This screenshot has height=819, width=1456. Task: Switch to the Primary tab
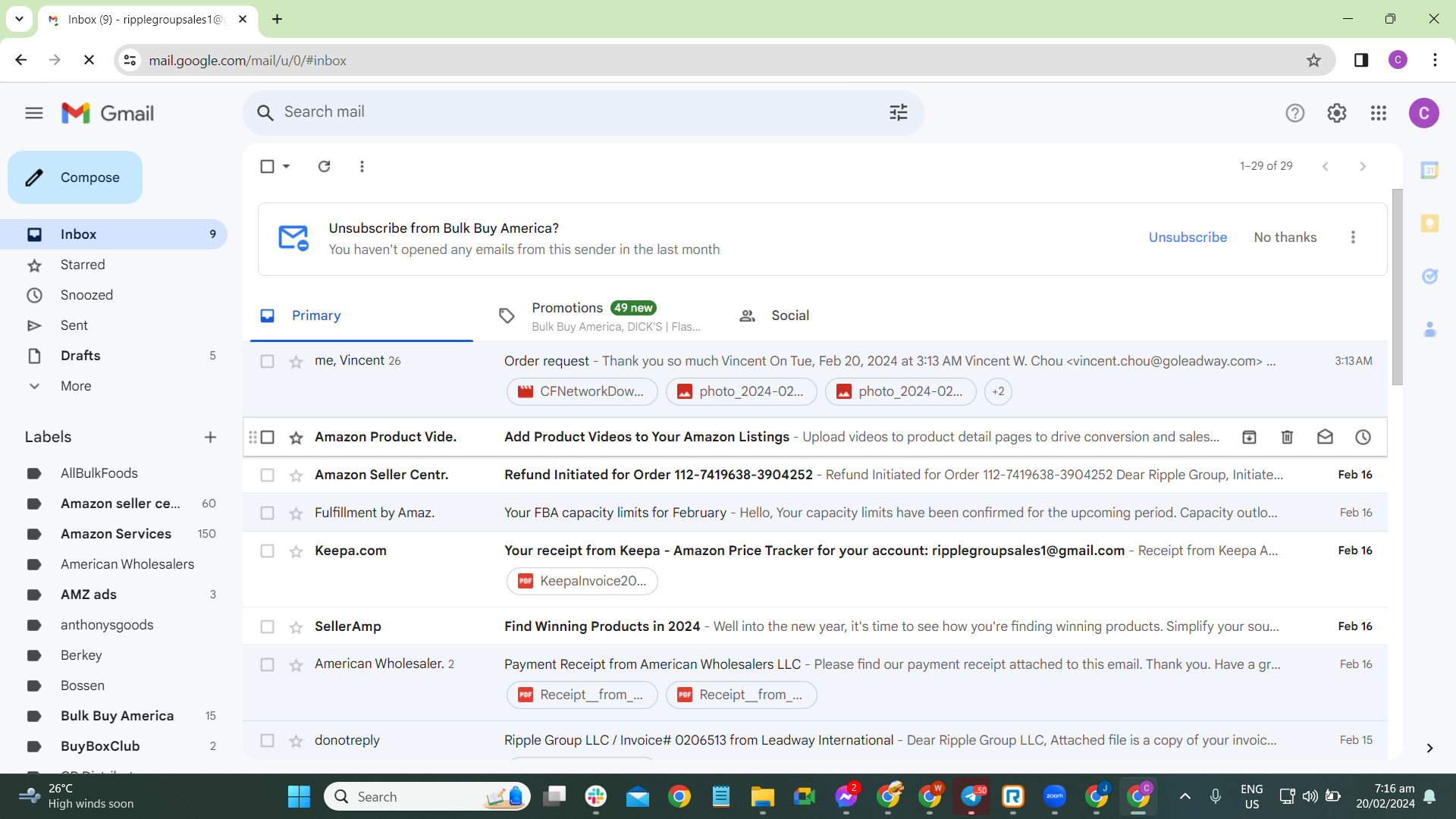coord(361,315)
